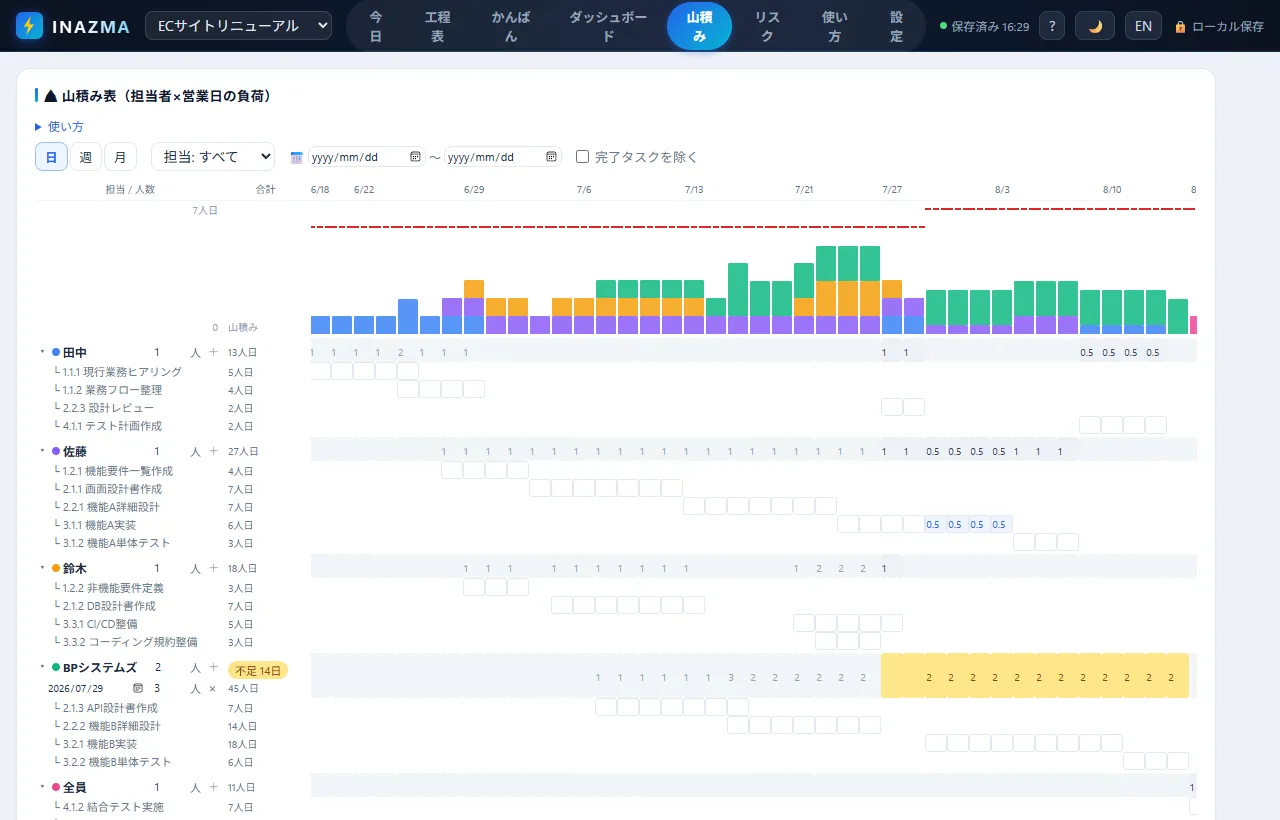The height and width of the screenshot is (820, 1280).
Task: Click the plus icon in the 全員 row
Action: click(x=213, y=788)
